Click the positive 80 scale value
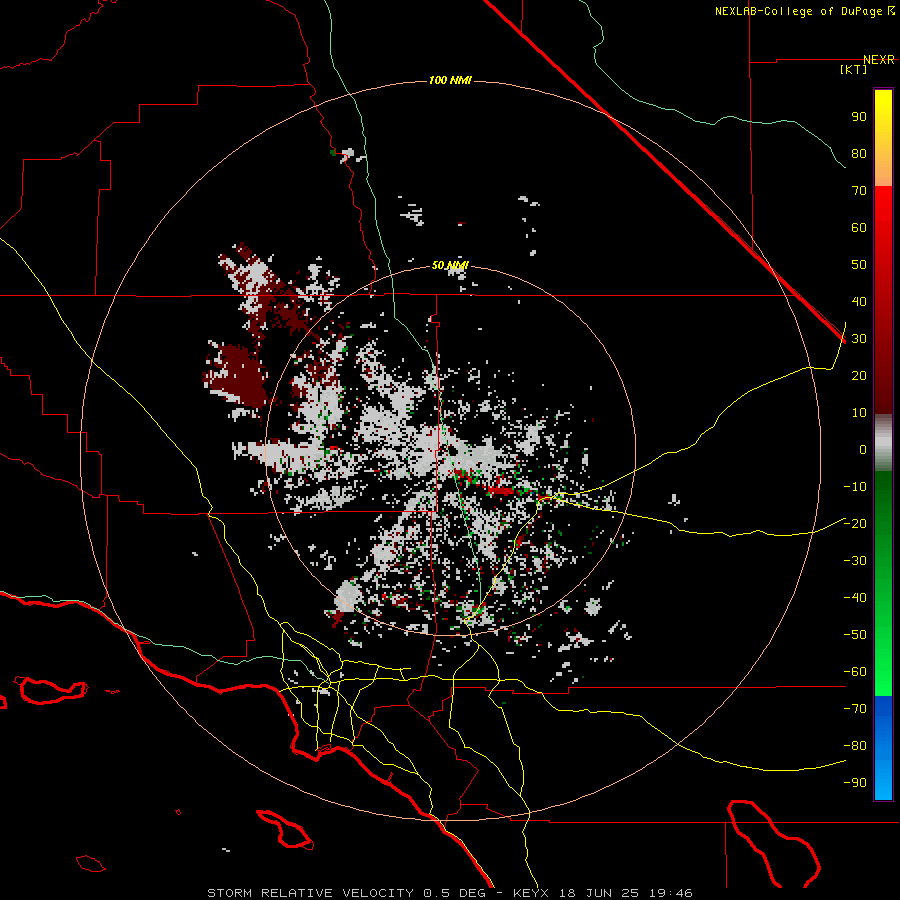 point(859,154)
